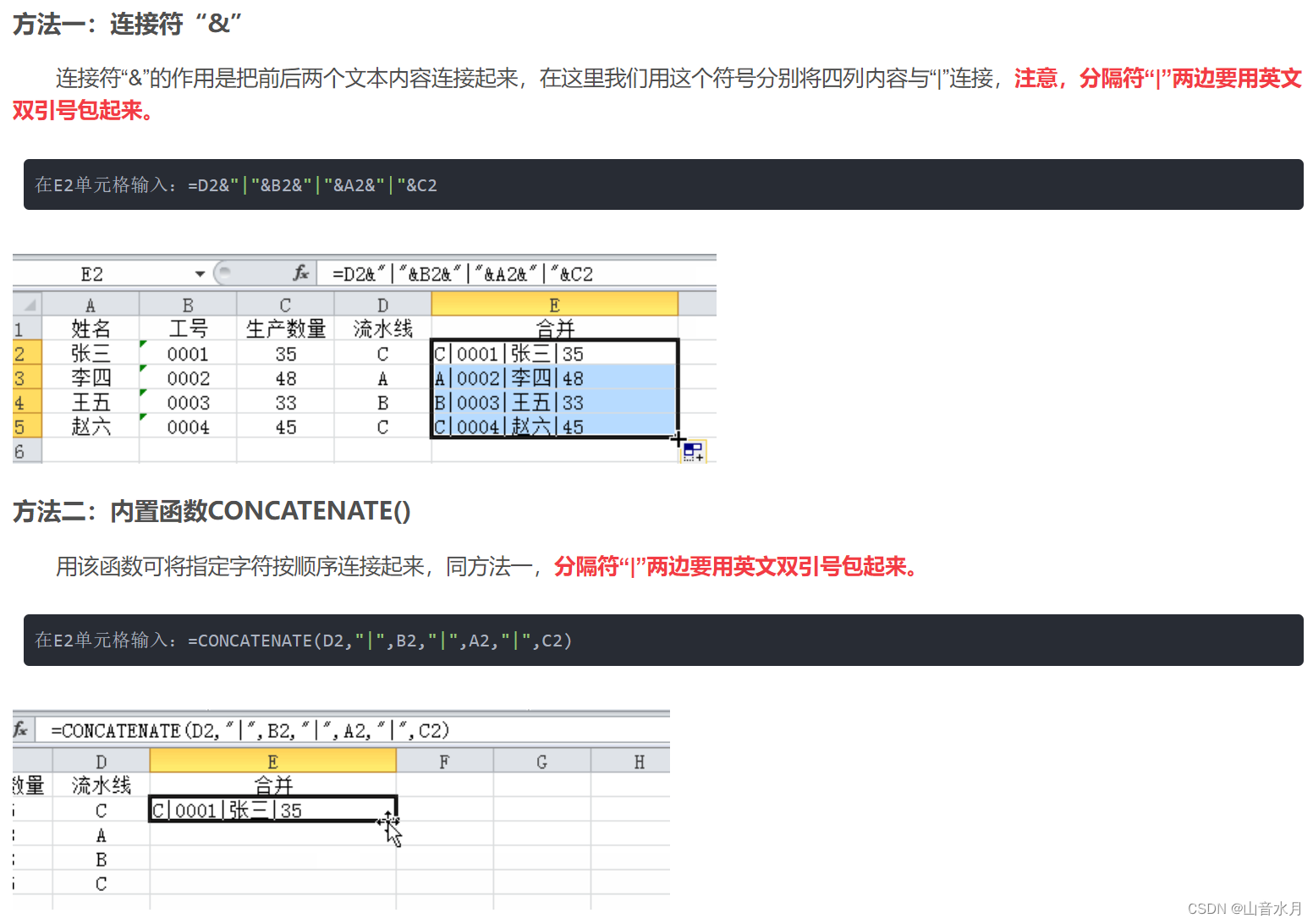Click merged cell "C|0004|赵六|45"
This screenshot has height=924, width=1313.
pos(554,426)
